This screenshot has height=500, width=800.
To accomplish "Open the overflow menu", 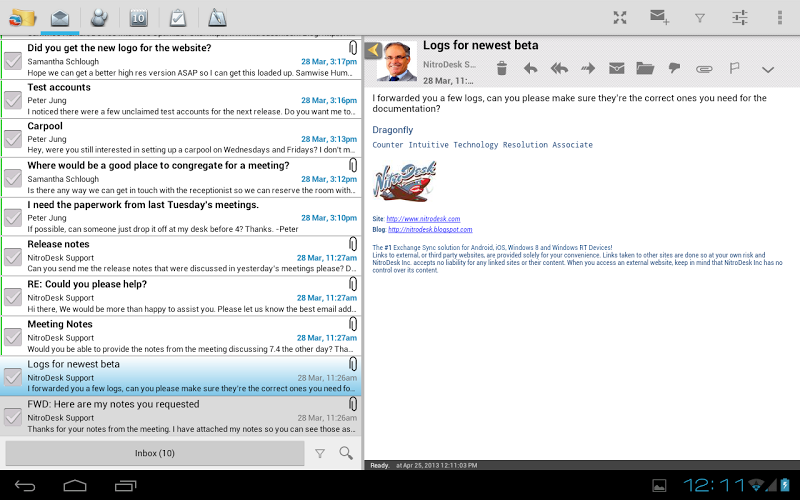I will 780,17.
